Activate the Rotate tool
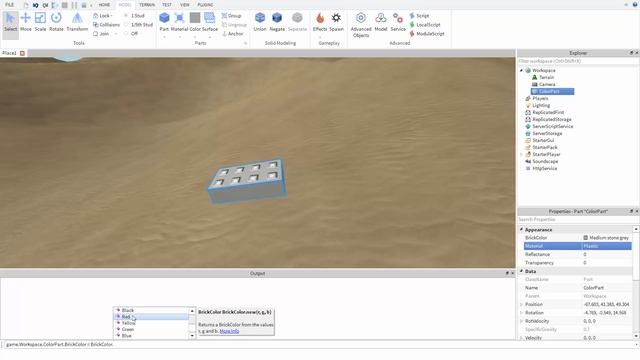Screen dimensions: 640x360 pos(56,22)
